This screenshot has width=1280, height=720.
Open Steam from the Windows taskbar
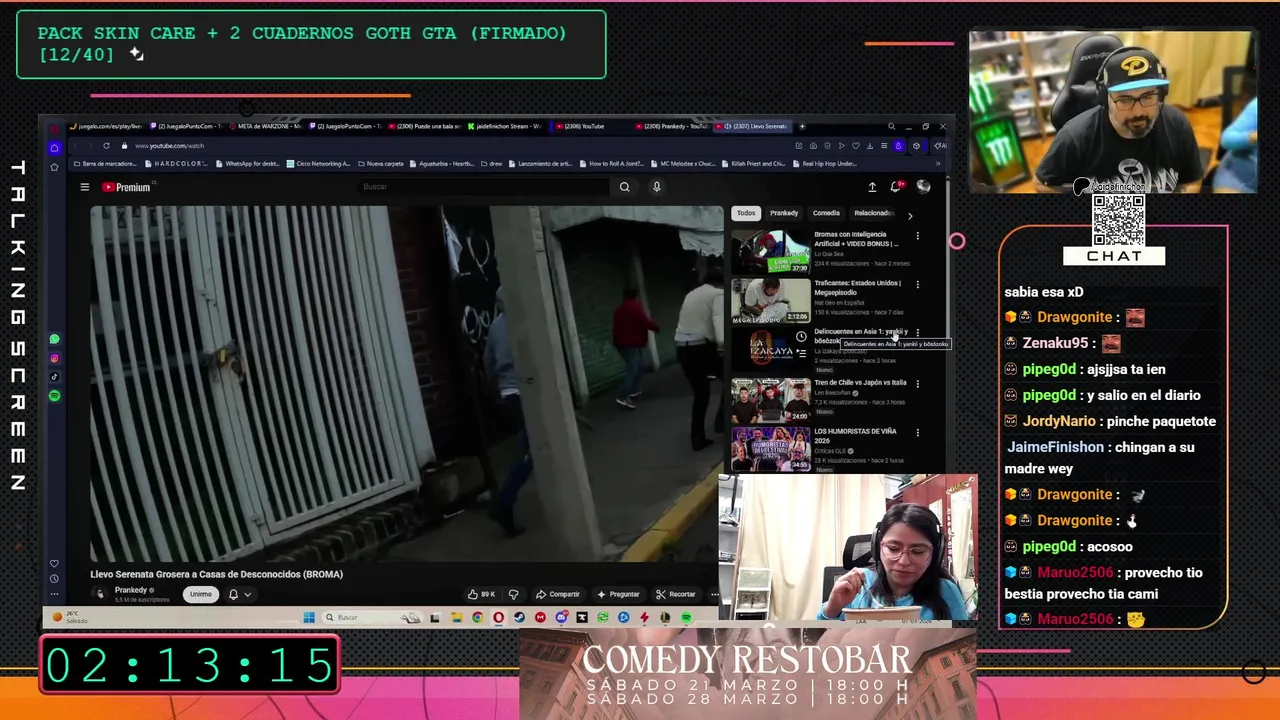pyautogui.click(x=519, y=617)
